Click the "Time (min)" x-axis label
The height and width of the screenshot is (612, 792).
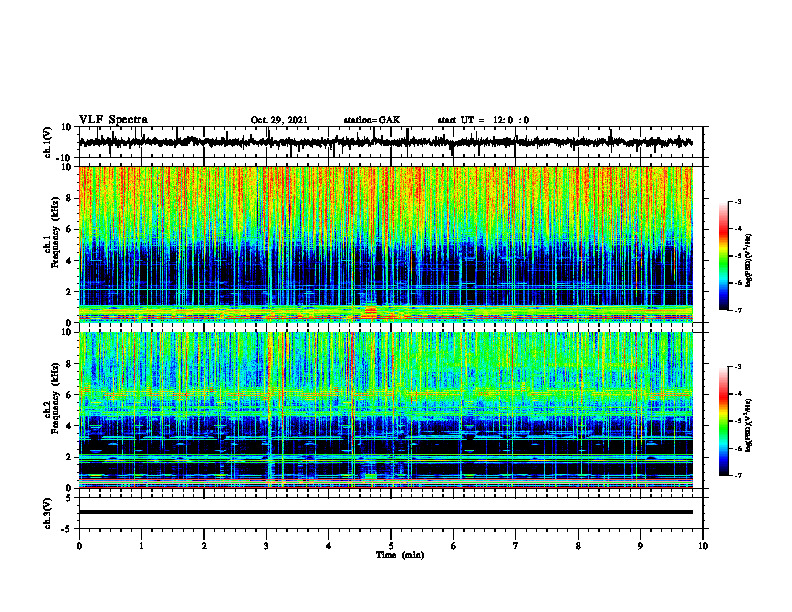click(400, 555)
